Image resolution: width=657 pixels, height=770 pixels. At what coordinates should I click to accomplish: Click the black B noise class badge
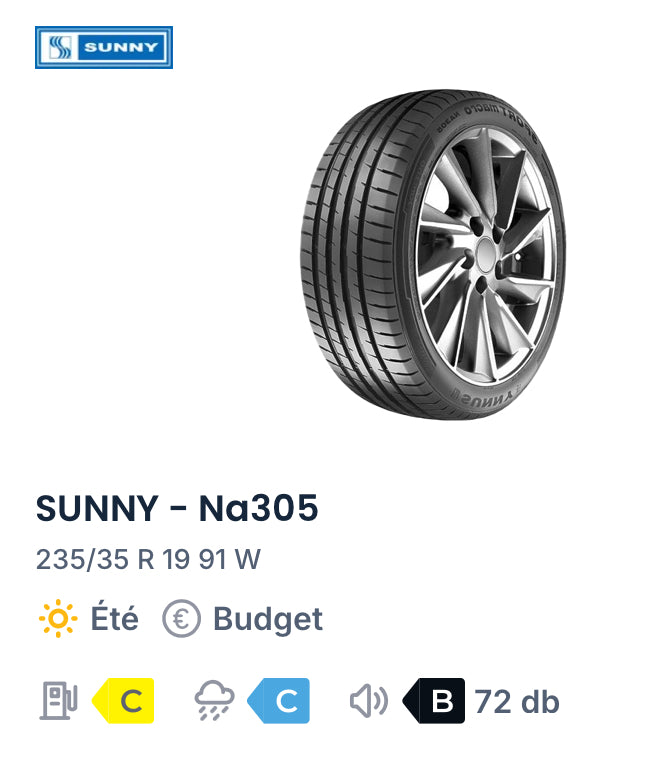(436, 701)
